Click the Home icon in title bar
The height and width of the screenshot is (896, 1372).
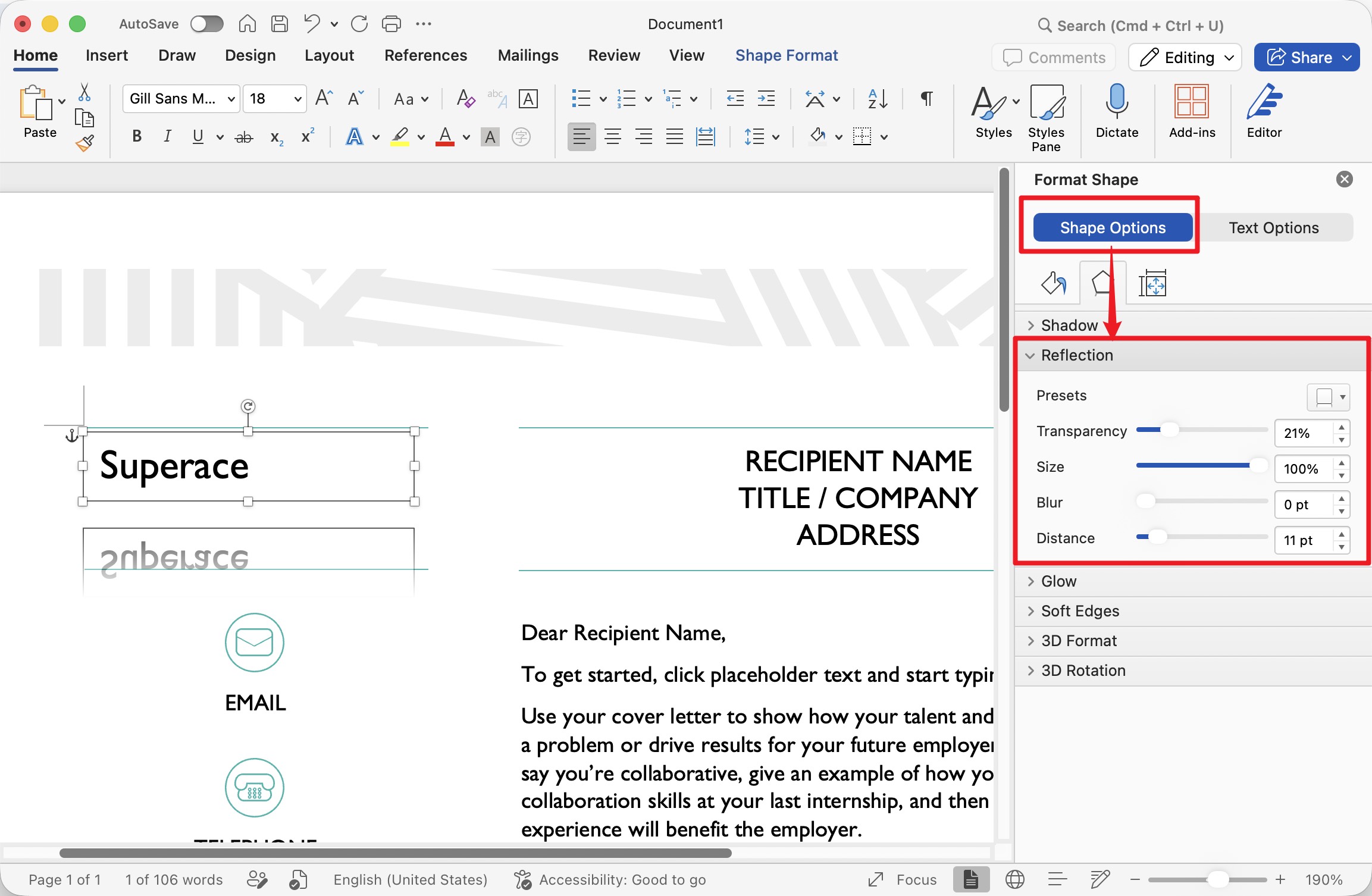pos(248,24)
